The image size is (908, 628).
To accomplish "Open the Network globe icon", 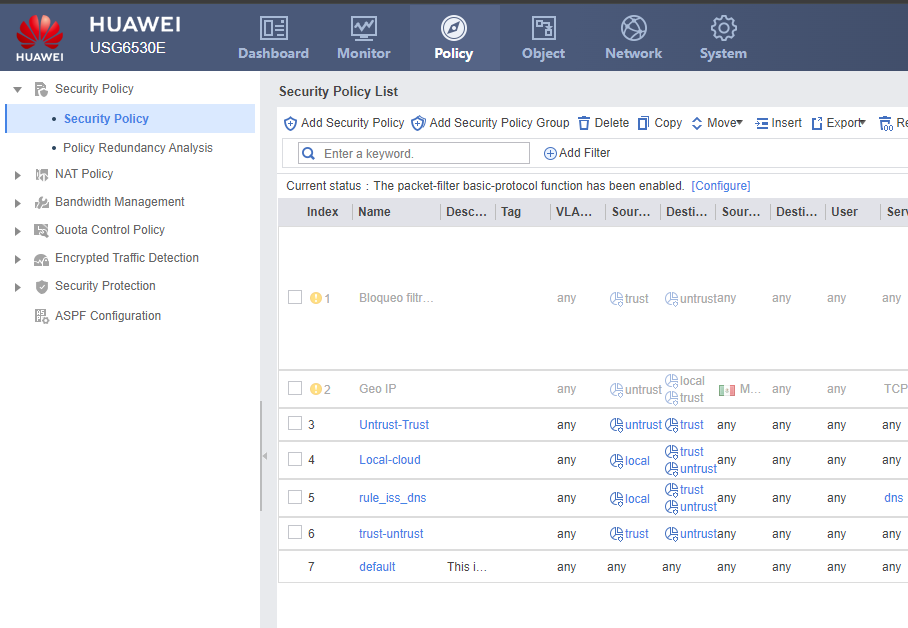I will 634,28.
